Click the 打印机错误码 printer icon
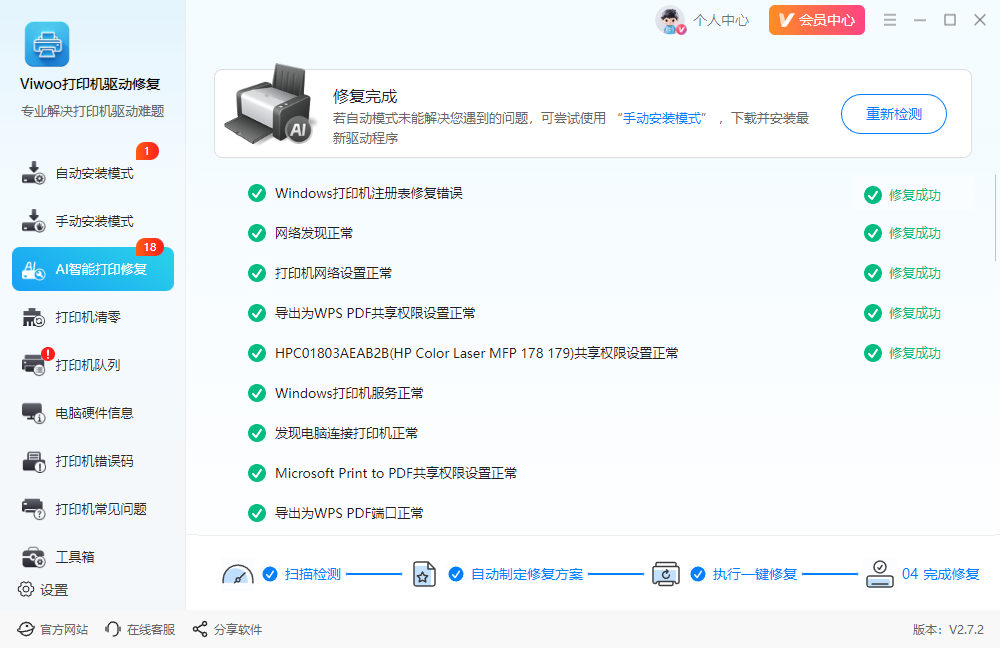1000x650 pixels. (x=34, y=461)
